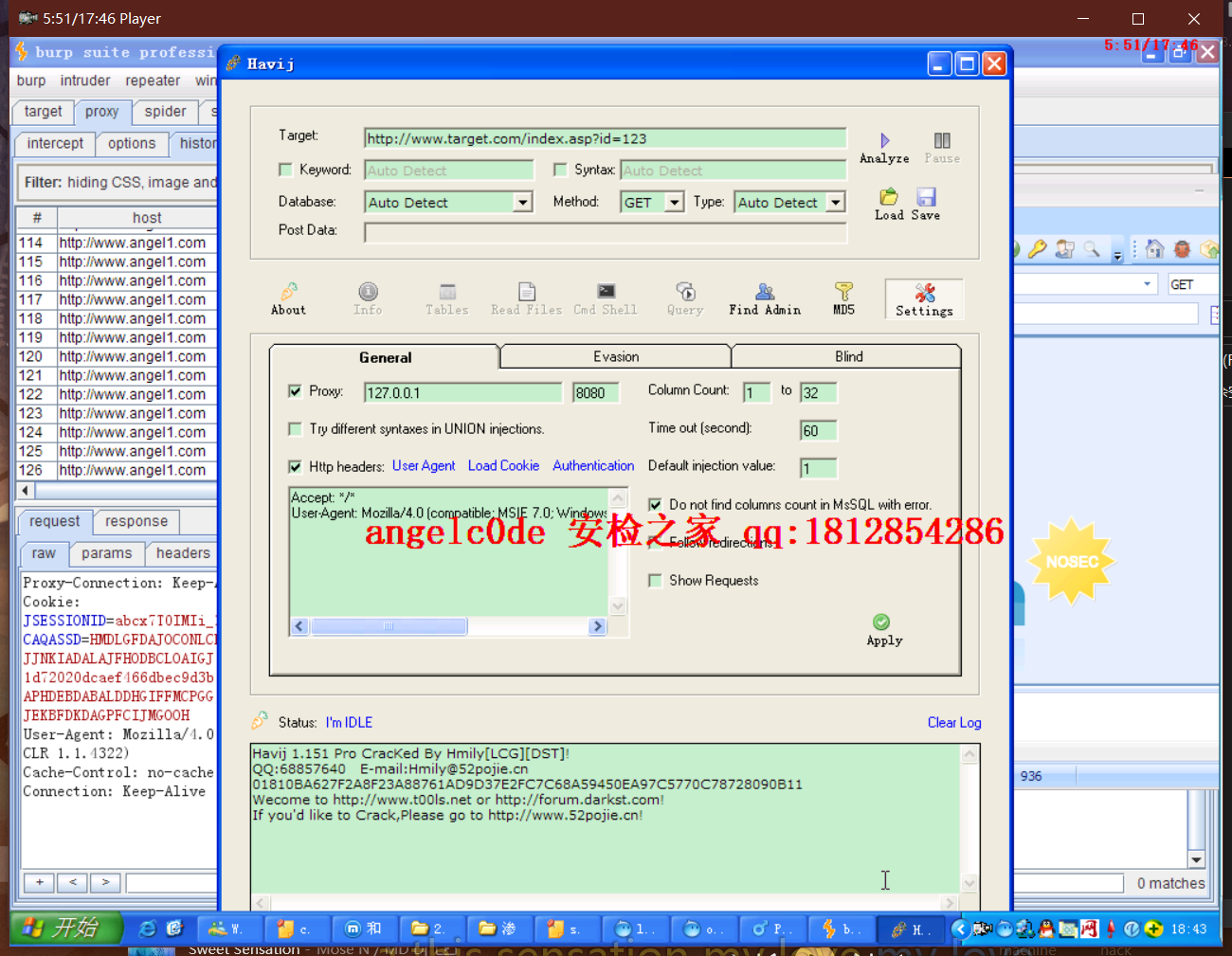1232x956 pixels.
Task: Open the repeater menu in burp suite
Action: tap(153, 81)
